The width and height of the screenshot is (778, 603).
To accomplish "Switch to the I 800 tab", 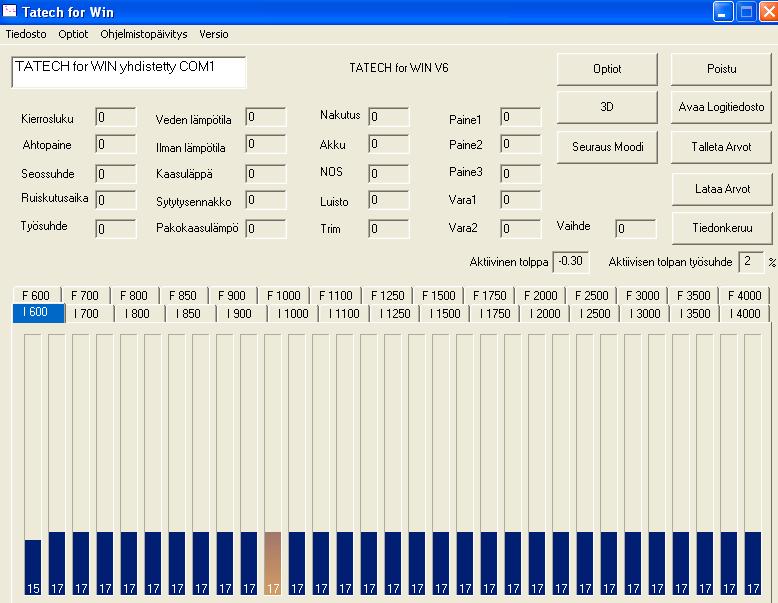I will coord(137,314).
